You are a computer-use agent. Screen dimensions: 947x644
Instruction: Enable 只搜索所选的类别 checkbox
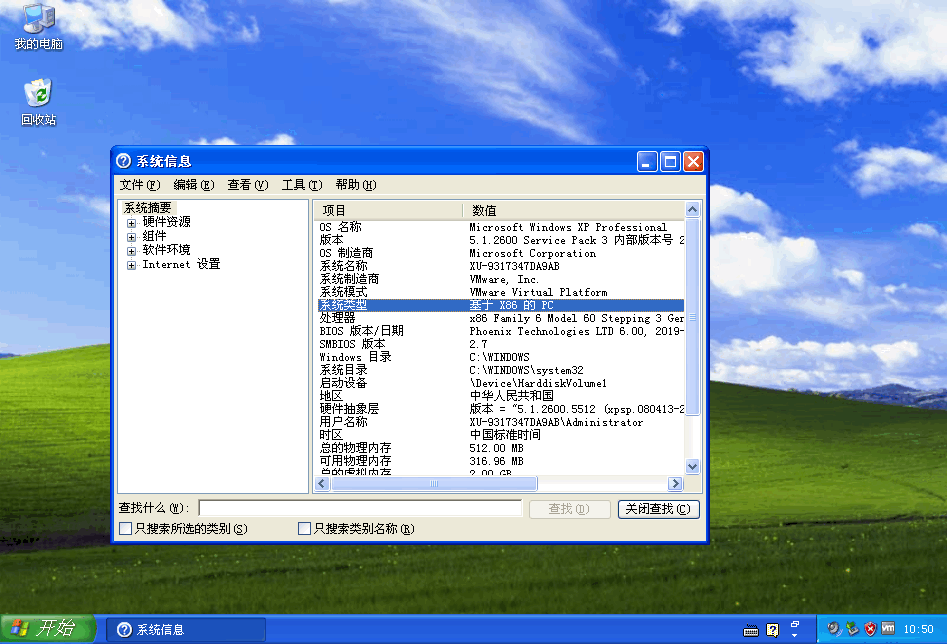tap(126, 529)
